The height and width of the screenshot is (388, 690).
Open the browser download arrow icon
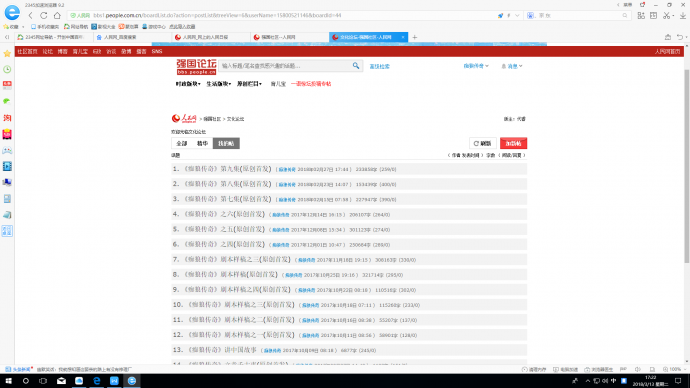683,15
